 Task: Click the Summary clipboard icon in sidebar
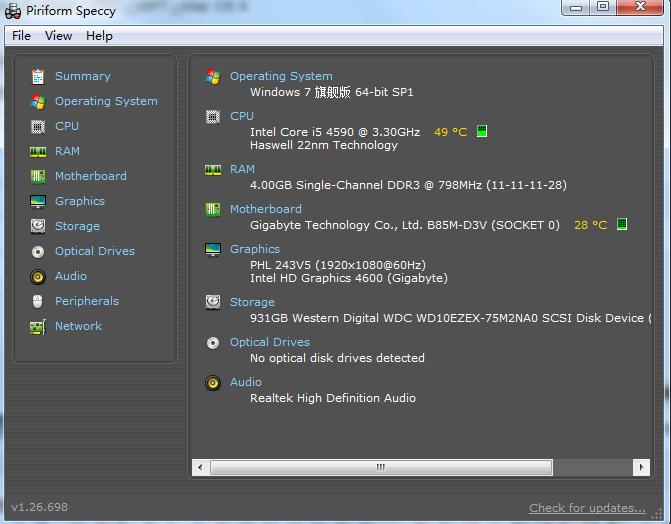coord(38,76)
